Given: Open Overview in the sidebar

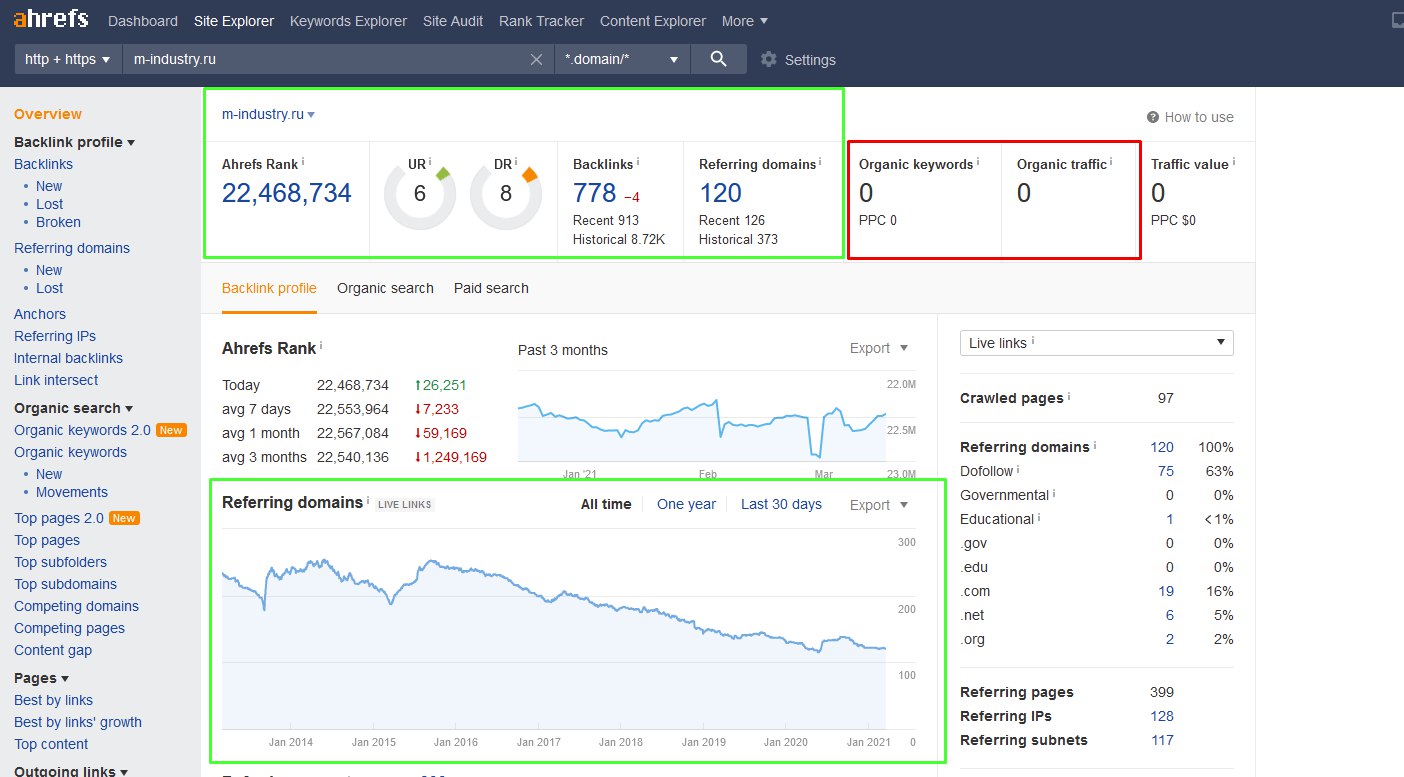Looking at the screenshot, I should click(48, 114).
